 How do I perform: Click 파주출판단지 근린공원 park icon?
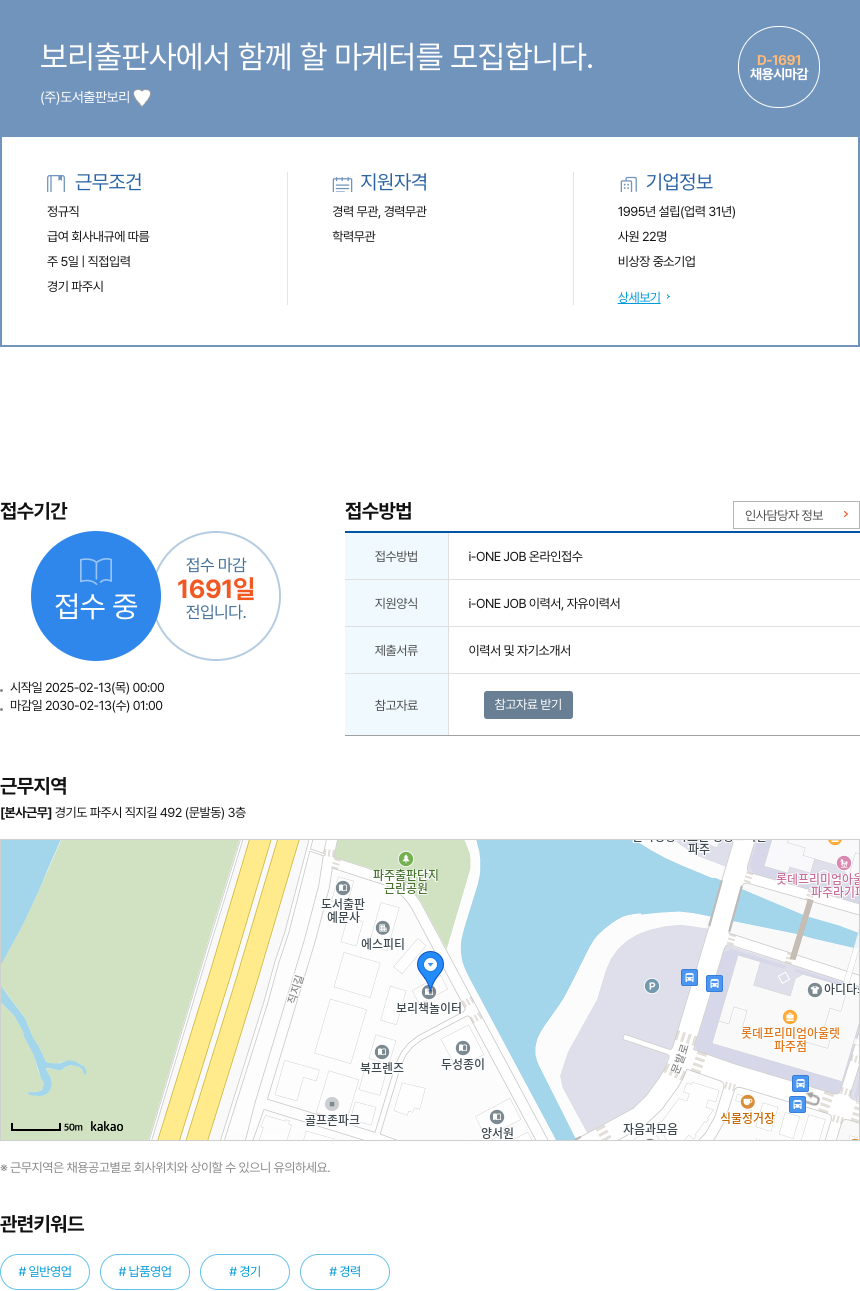tap(405, 859)
